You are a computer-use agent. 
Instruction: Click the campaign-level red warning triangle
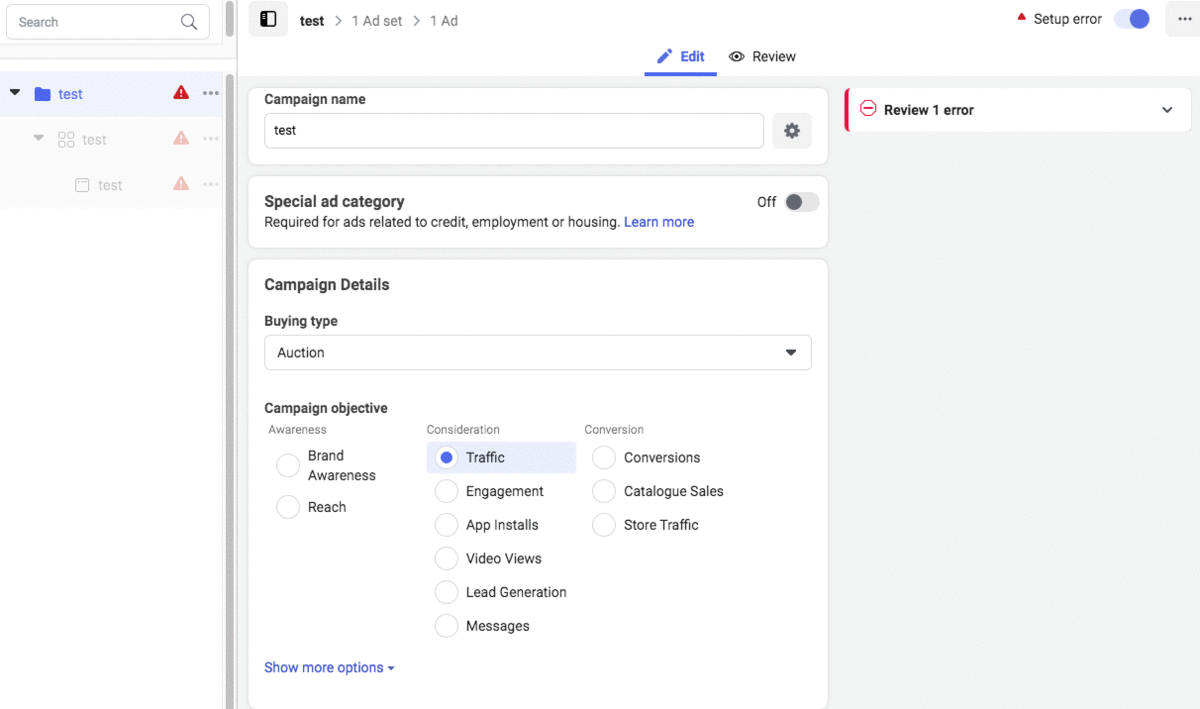pyautogui.click(x=181, y=93)
